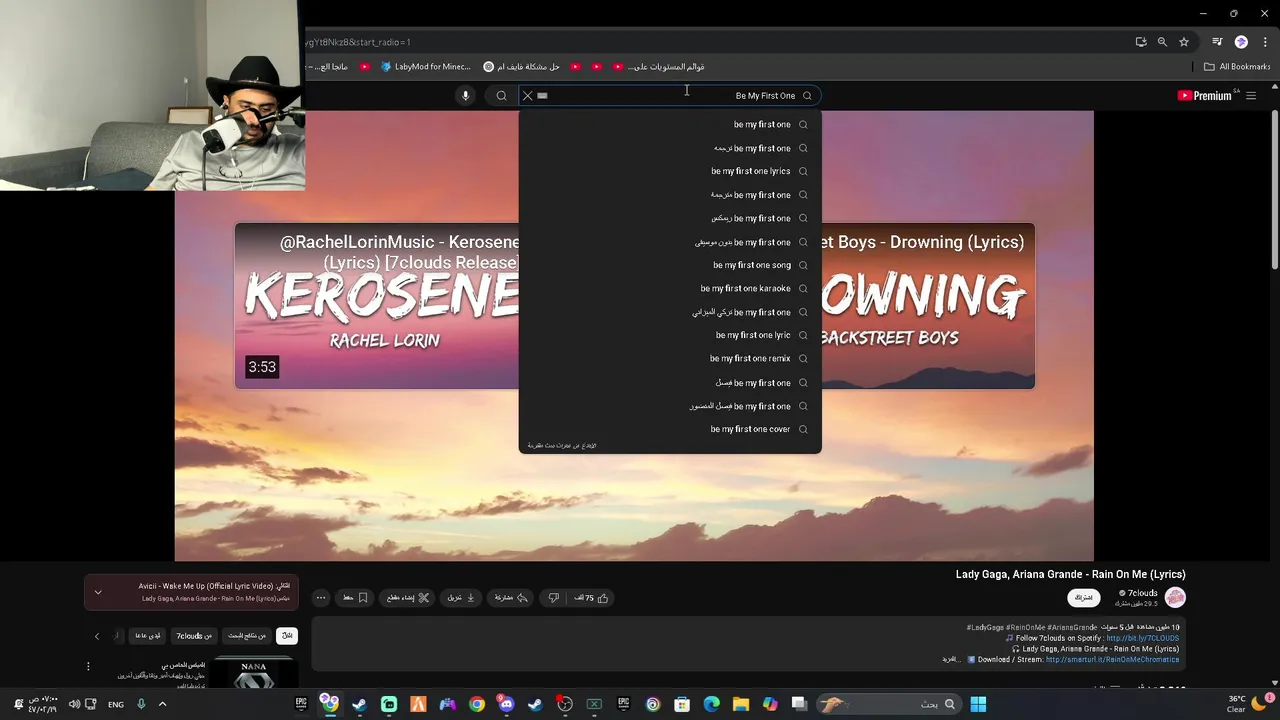Clear the search text with the X icon

click(x=528, y=96)
